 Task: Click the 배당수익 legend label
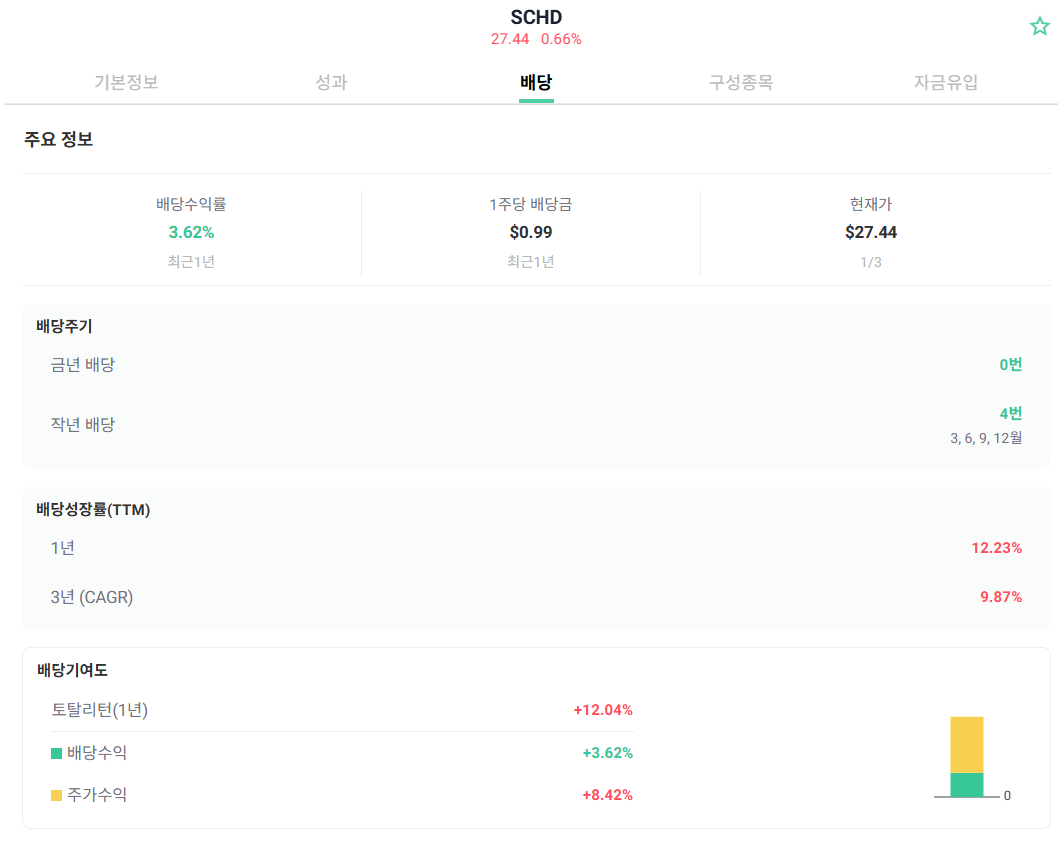coord(97,753)
